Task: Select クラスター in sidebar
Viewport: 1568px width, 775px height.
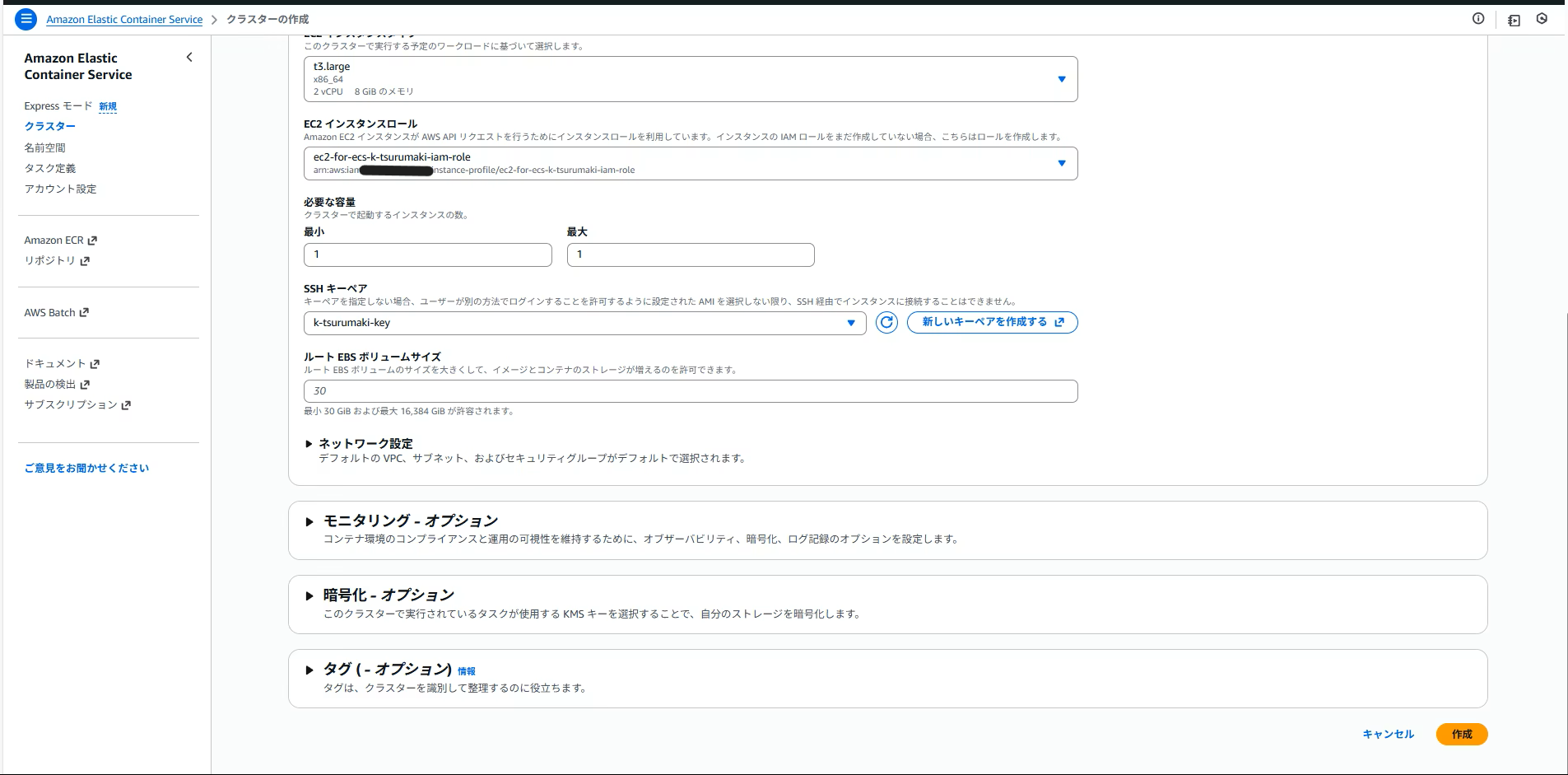Action: [x=49, y=127]
